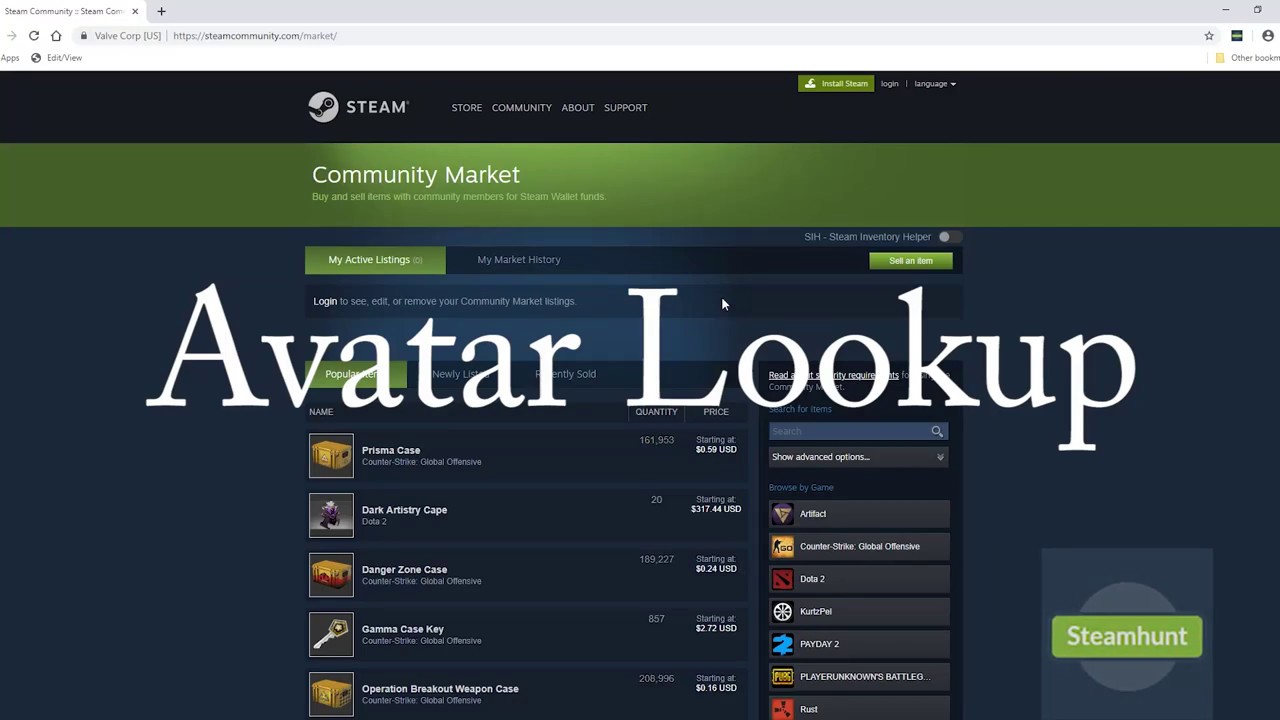This screenshot has height=720, width=1280.
Task: Click the PLAYERUNKNOWN'S BATTLEGROUNDS game icon
Action: (782, 677)
